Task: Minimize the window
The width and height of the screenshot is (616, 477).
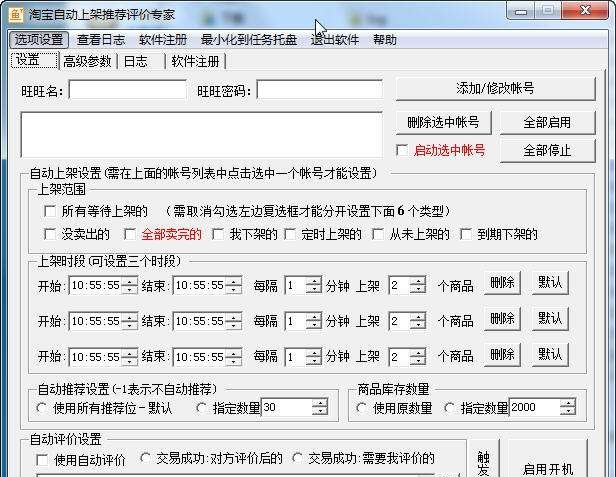Action: pyautogui.click(x=521, y=11)
